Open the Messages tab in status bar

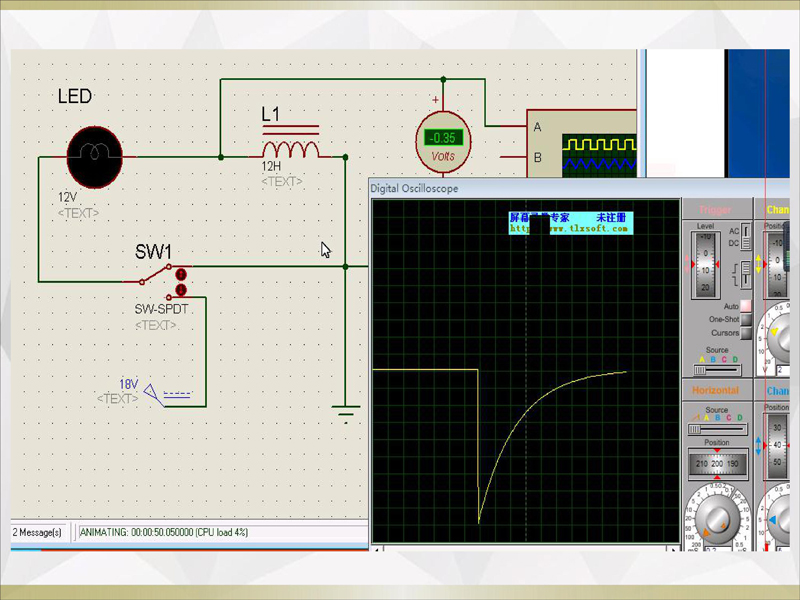(x=37, y=532)
